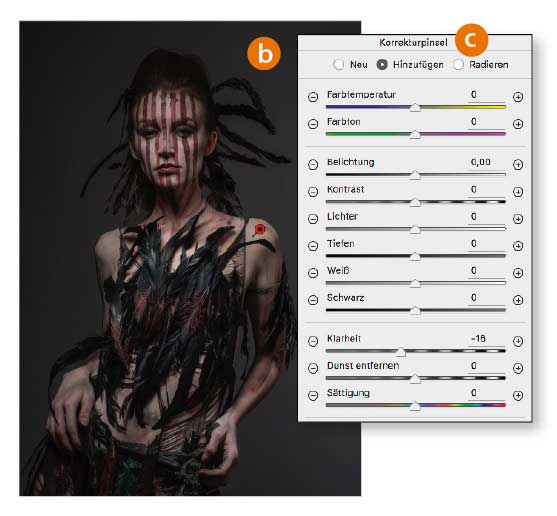Click the plus icon for Dunst entfernen
The image size is (557, 516).
[x=518, y=368]
